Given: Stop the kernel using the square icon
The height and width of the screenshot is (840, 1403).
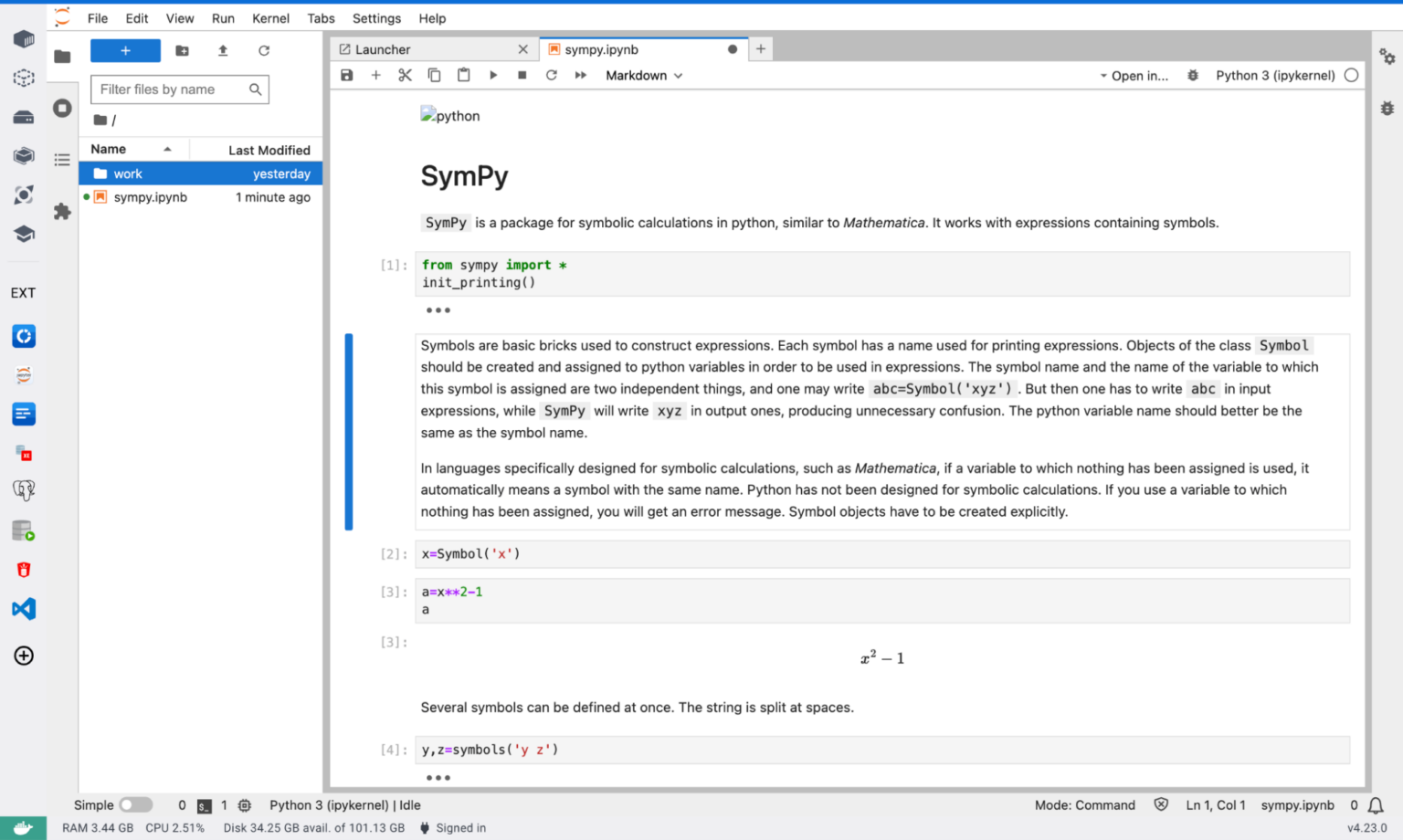Looking at the screenshot, I should 522,75.
